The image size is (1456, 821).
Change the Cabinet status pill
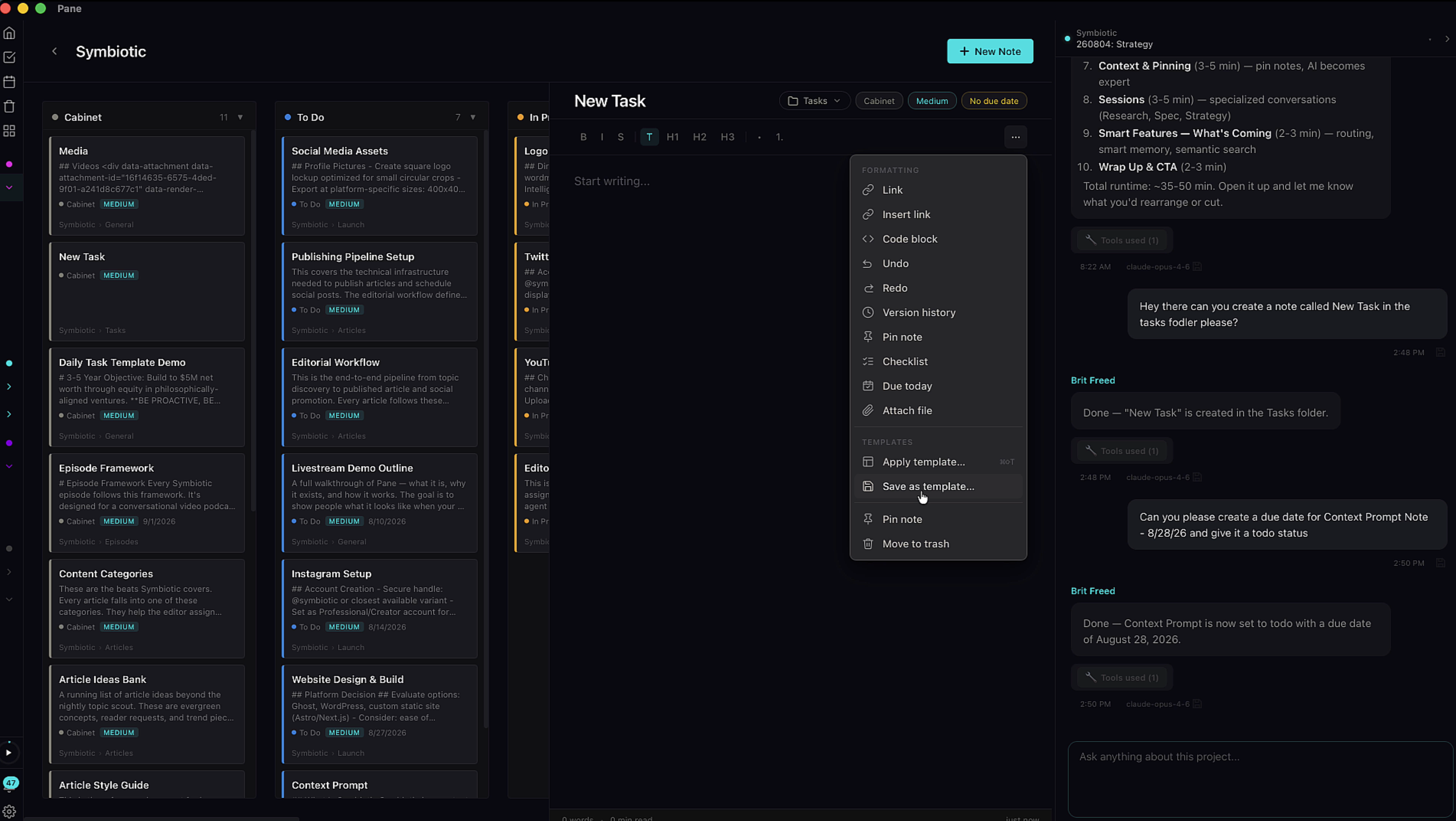pos(879,101)
